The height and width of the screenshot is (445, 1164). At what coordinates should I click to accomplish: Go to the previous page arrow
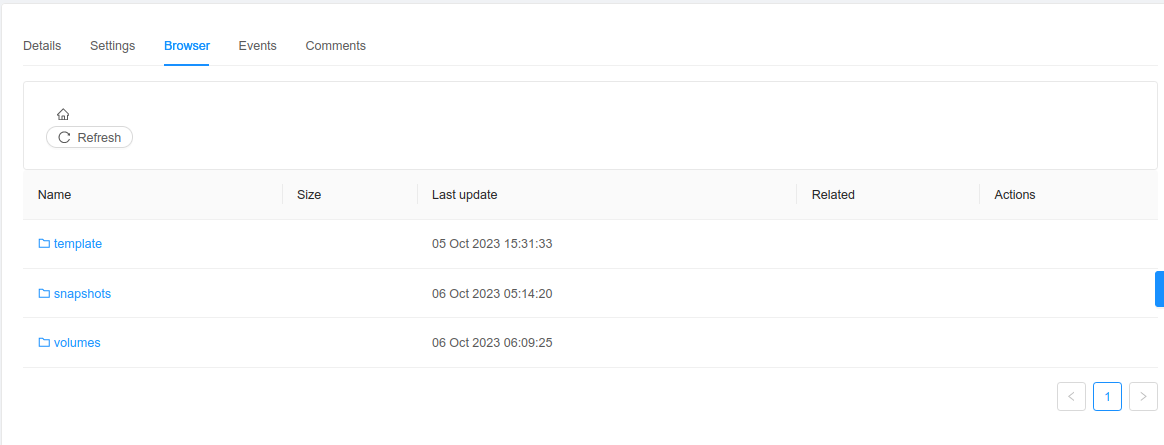[x=1071, y=396]
